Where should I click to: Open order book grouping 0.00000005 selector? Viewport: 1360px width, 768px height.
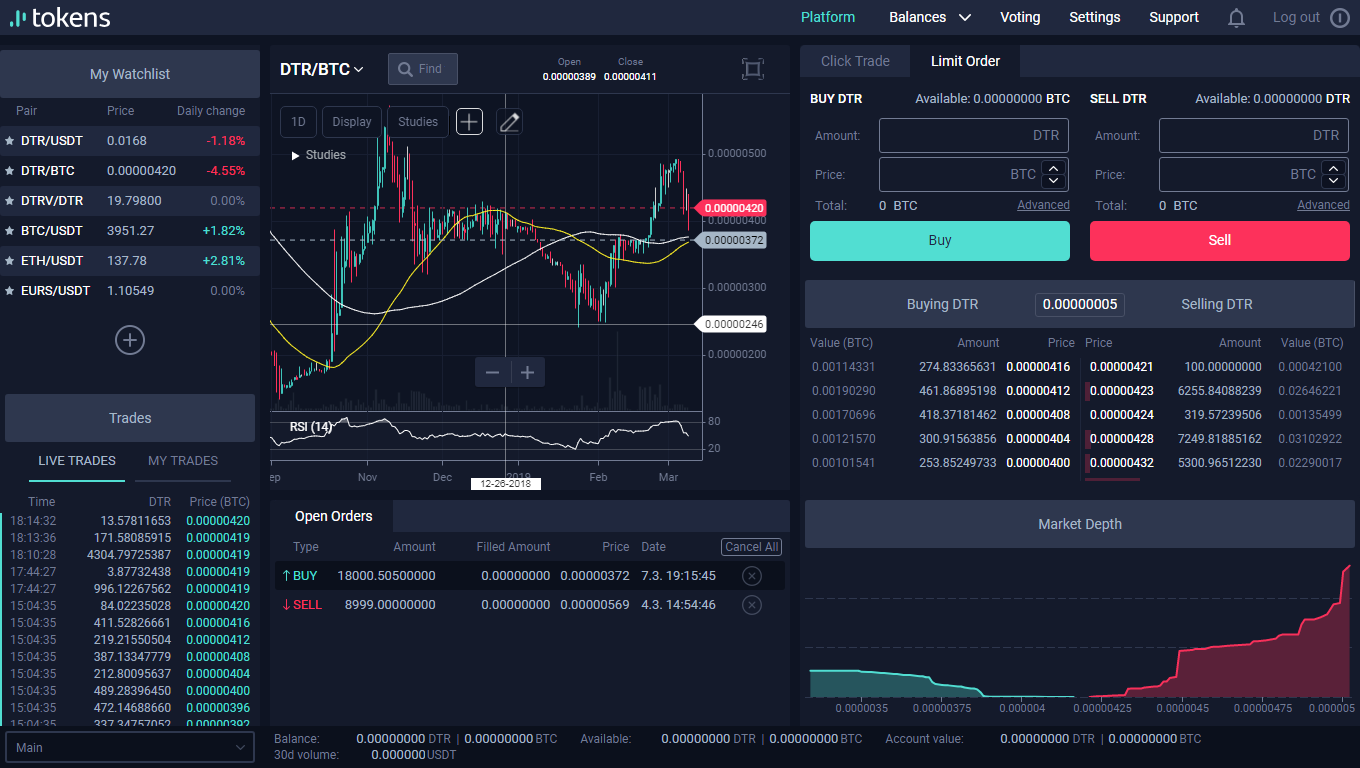[x=1079, y=304]
